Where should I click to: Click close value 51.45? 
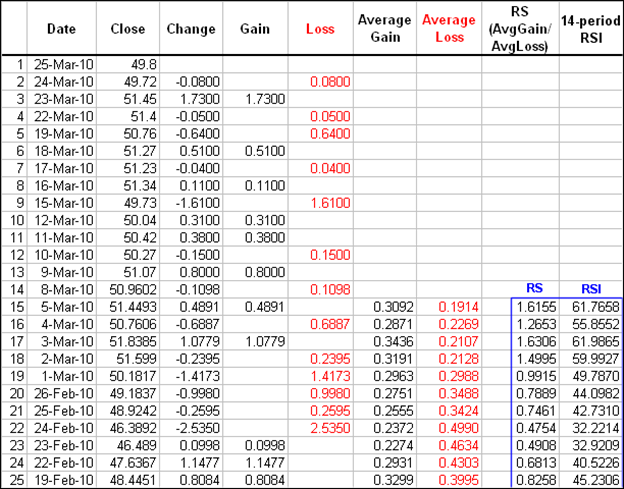(138, 99)
